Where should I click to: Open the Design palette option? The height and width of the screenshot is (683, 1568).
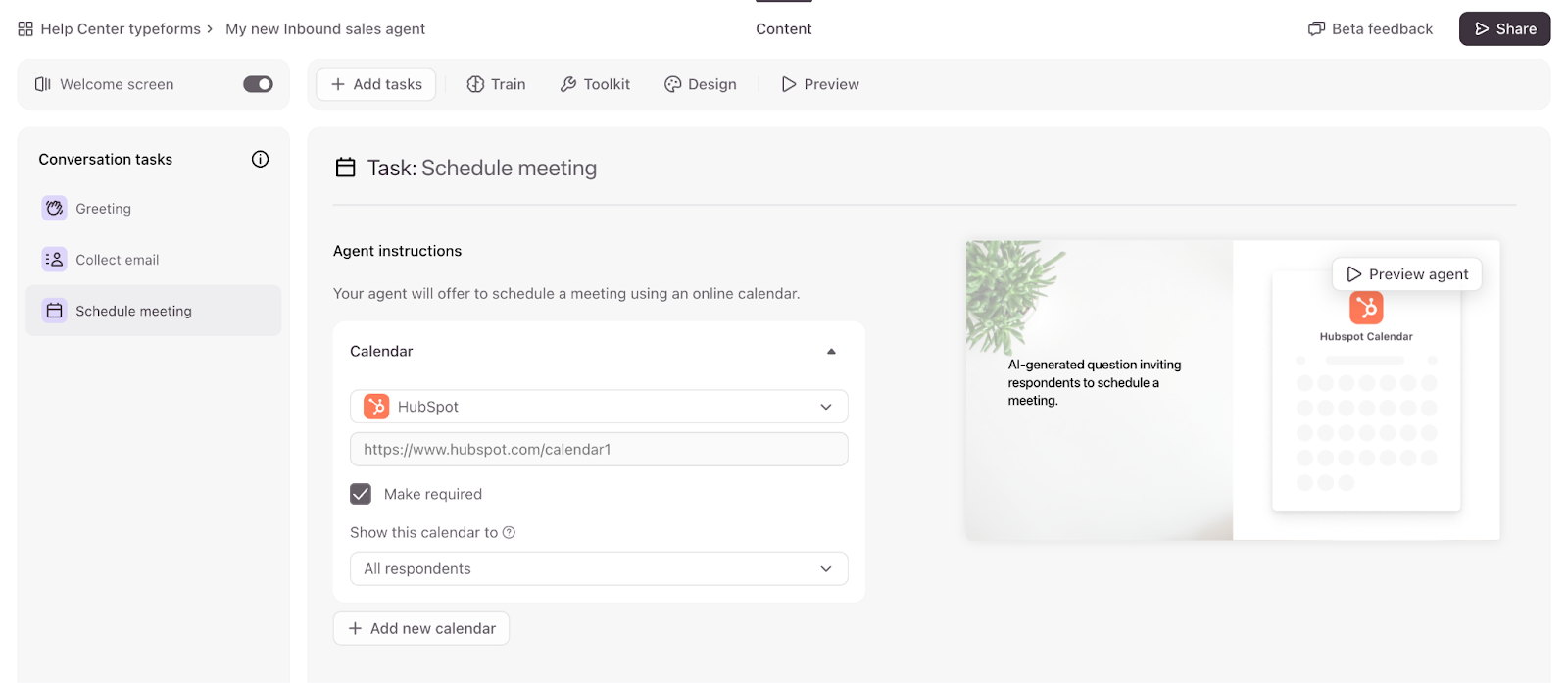pos(700,84)
